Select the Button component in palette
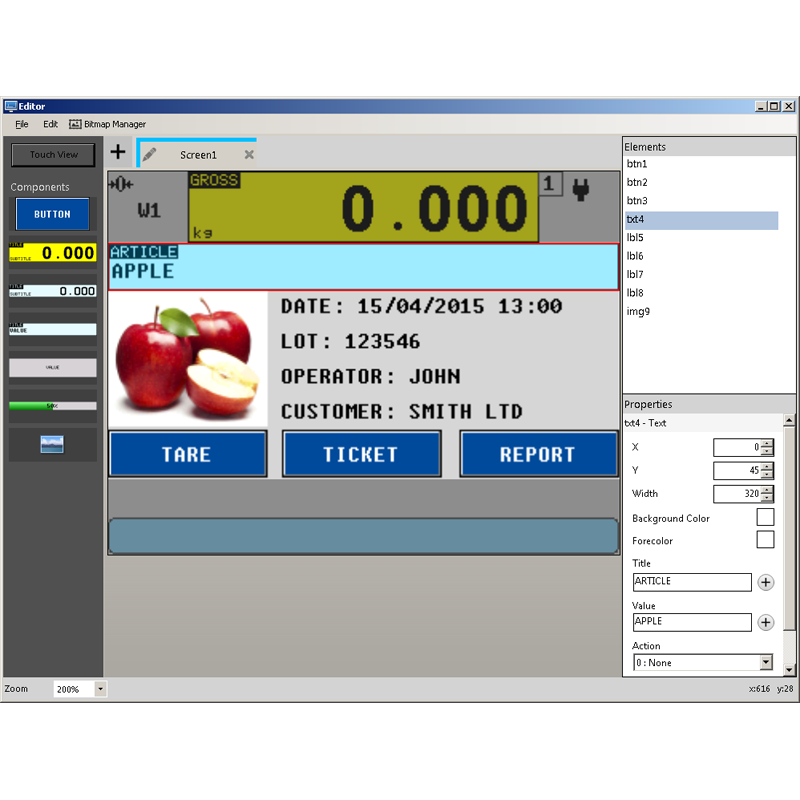This screenshot has height=800, width=800. [53, 214]
